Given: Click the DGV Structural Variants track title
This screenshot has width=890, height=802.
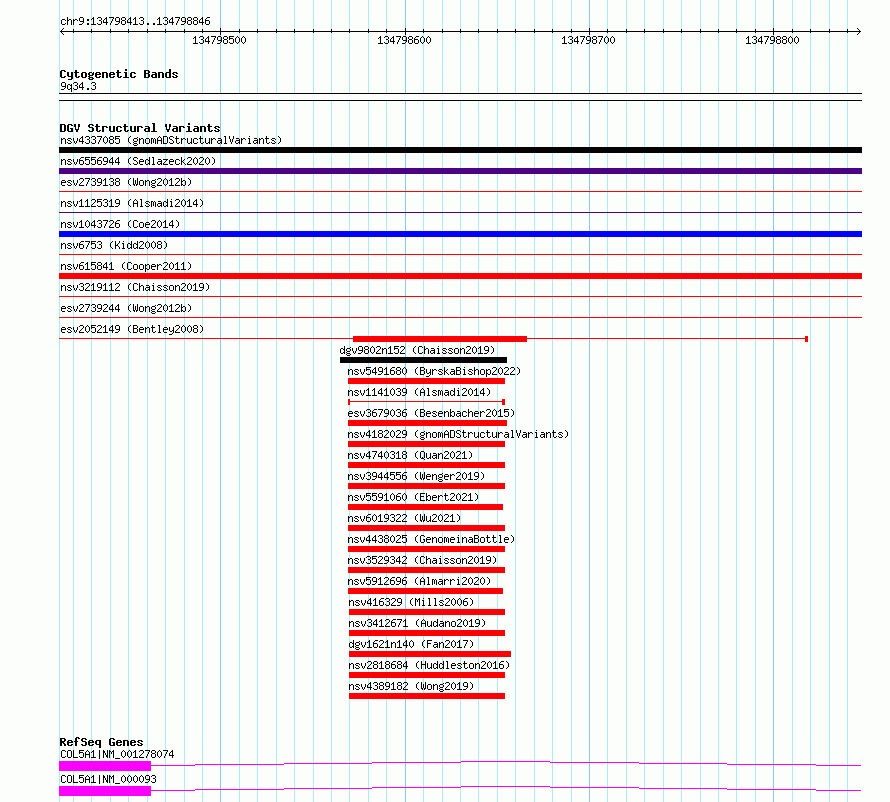Looking at the screenshot, I should [x=139, y=128].
